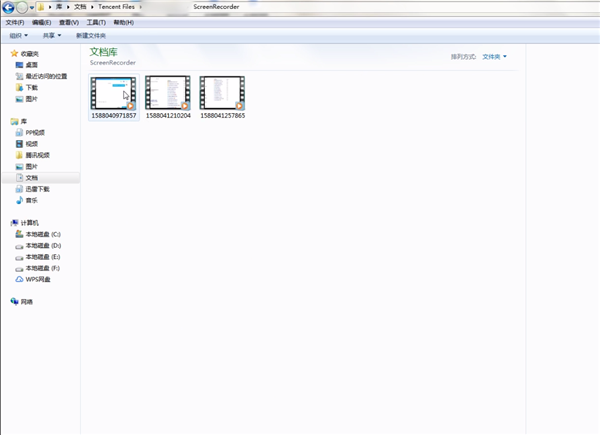This screenshot has width=600, height=435.
Task: Open the 共享 dropdown in the toolbar
Action: pyautogui.click(x=52, y=36)
